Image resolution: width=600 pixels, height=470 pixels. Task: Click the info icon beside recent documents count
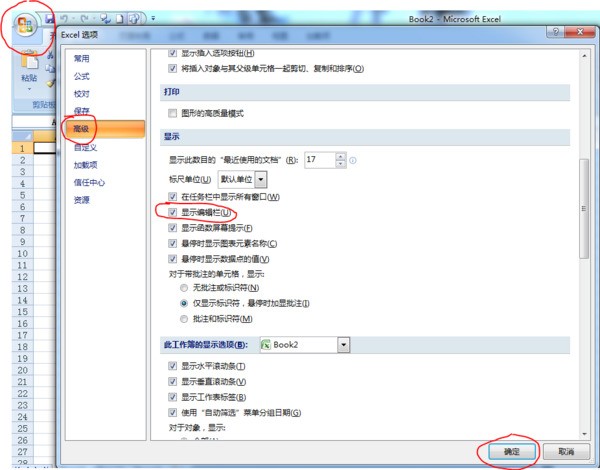pyautogui.click(x=353, y=160)
